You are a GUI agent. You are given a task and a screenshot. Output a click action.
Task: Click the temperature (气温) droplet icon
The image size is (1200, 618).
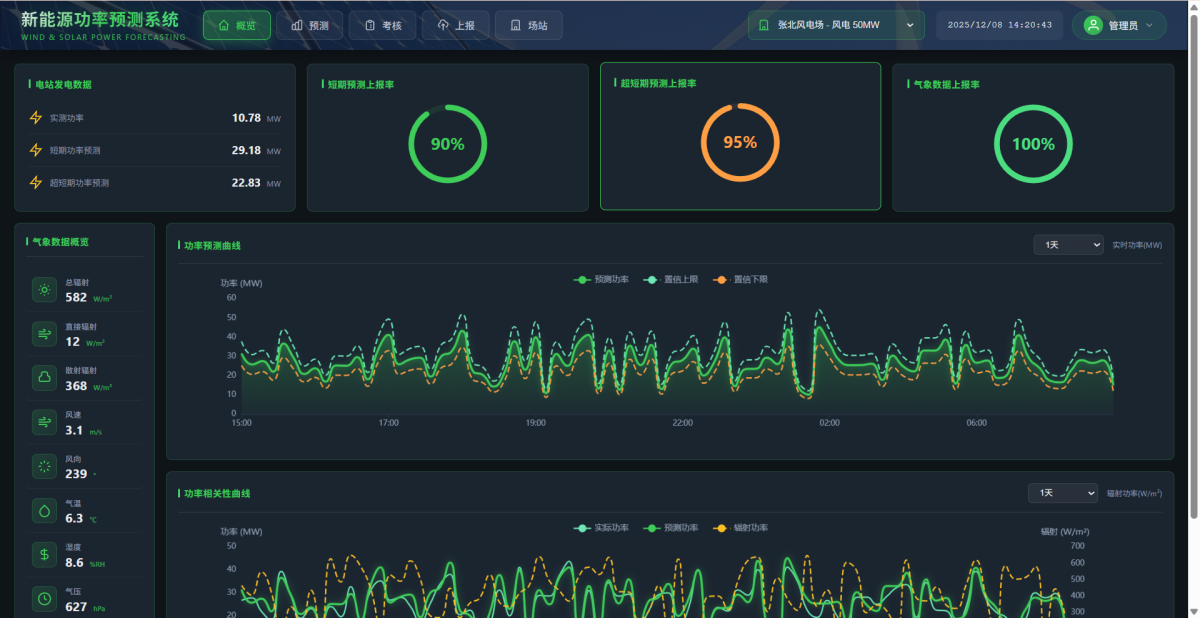(x=45, y=510)
